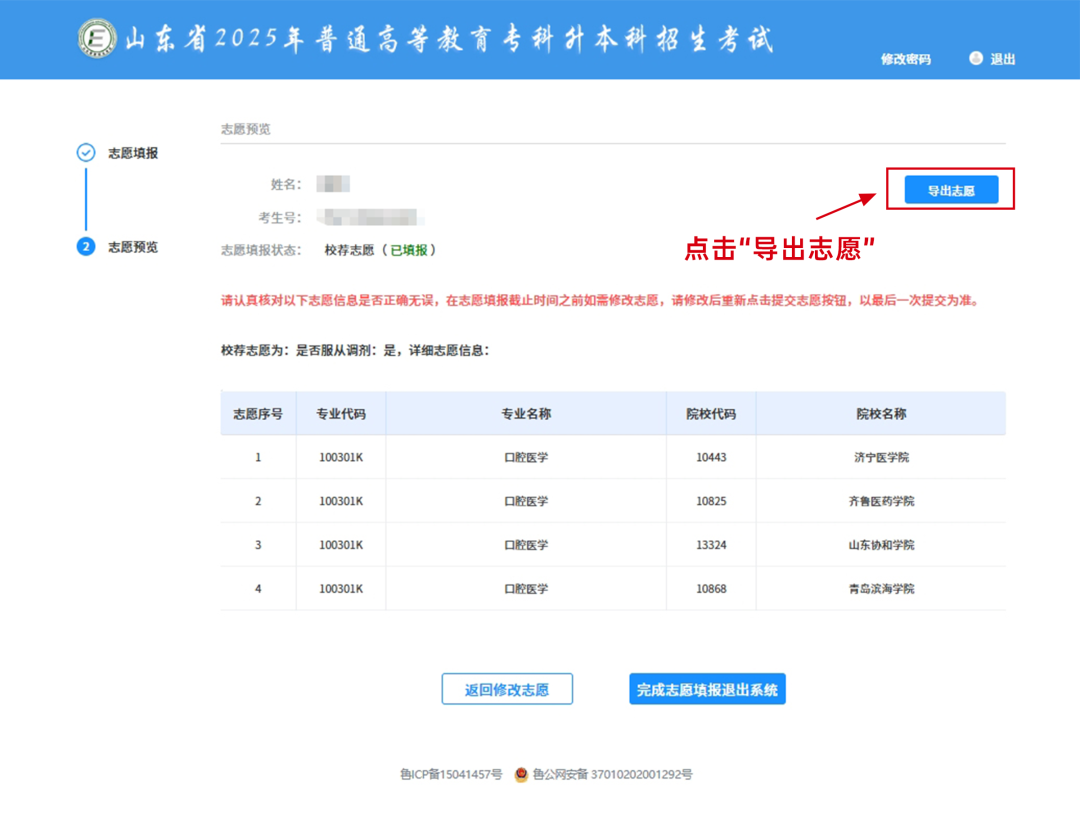Viewport: 1080px width, 826px height.
Task: Click the school emblem logo in the header
Action: pos(96,36)
